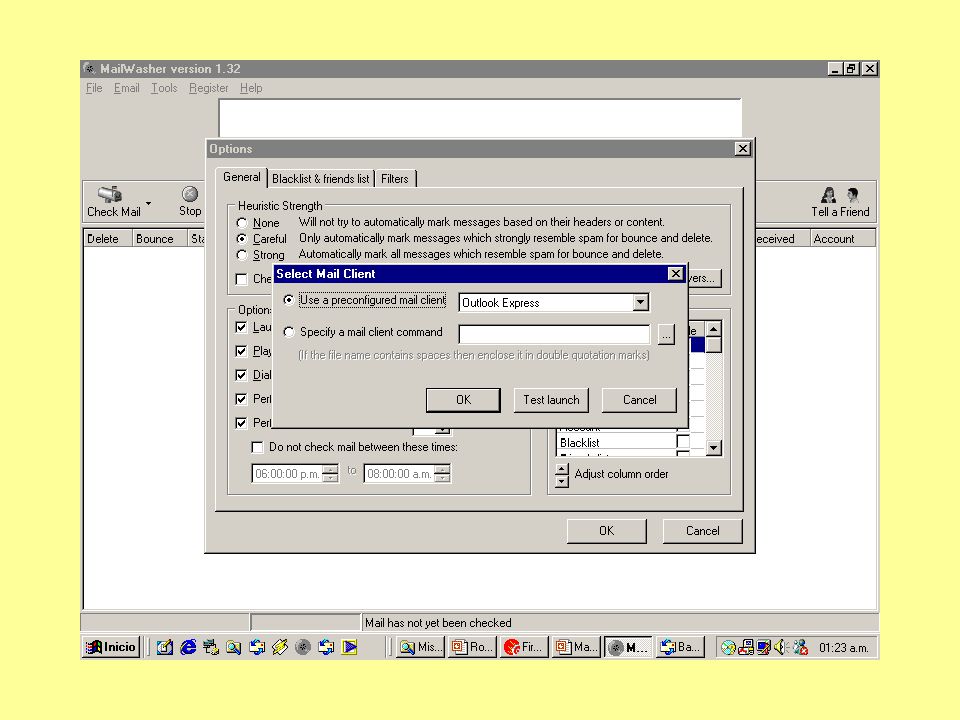Open the Tools menu
Viewport: 960px width, 720px height.
pyautogui.click(x=164, y=88)
